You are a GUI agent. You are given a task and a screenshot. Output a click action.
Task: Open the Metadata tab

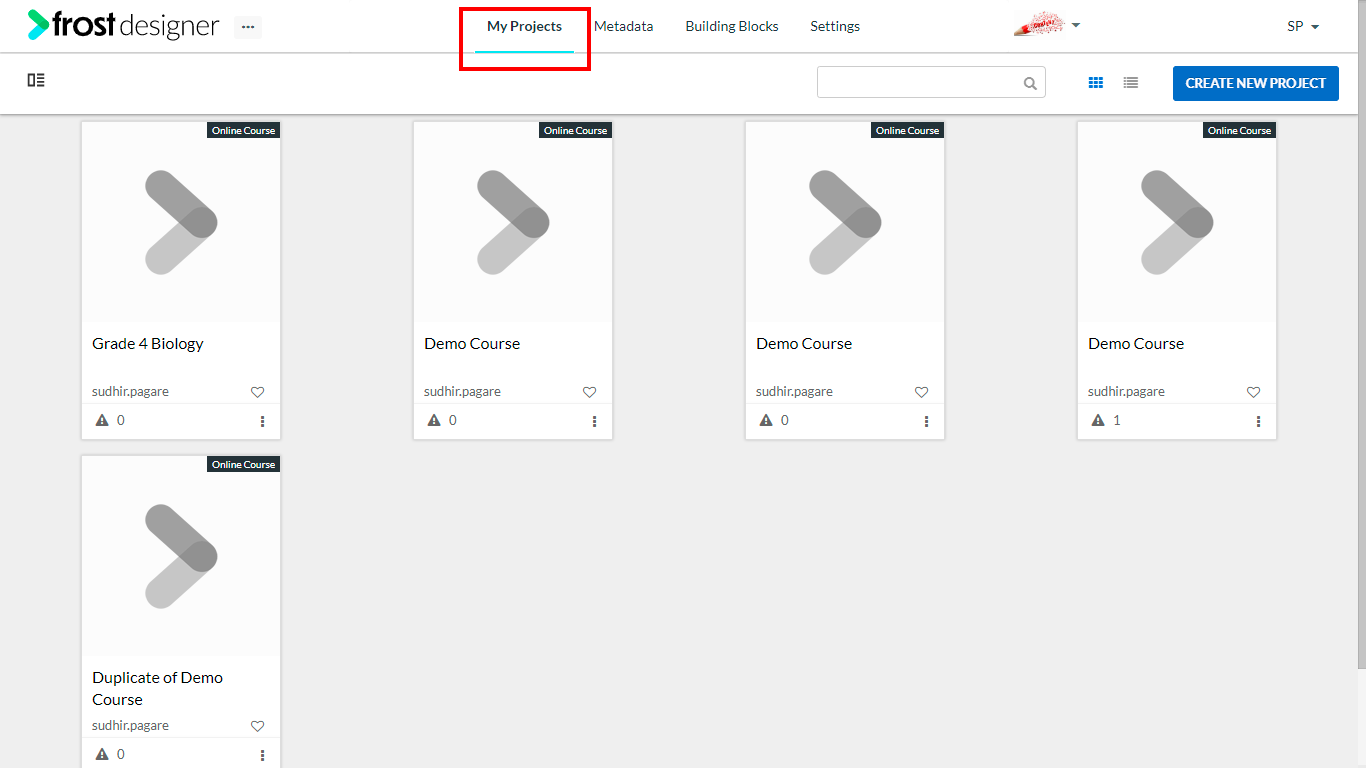tap(623, 26)
